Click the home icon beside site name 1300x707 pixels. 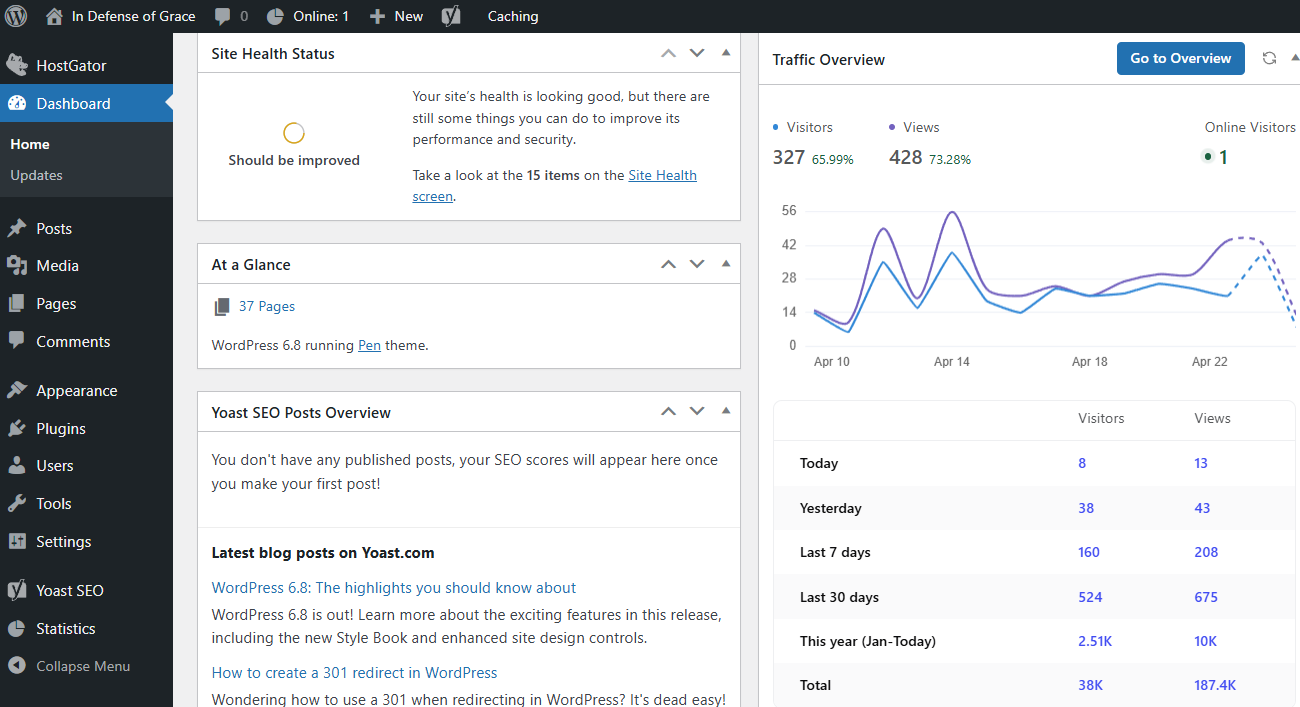click(54, 16)
